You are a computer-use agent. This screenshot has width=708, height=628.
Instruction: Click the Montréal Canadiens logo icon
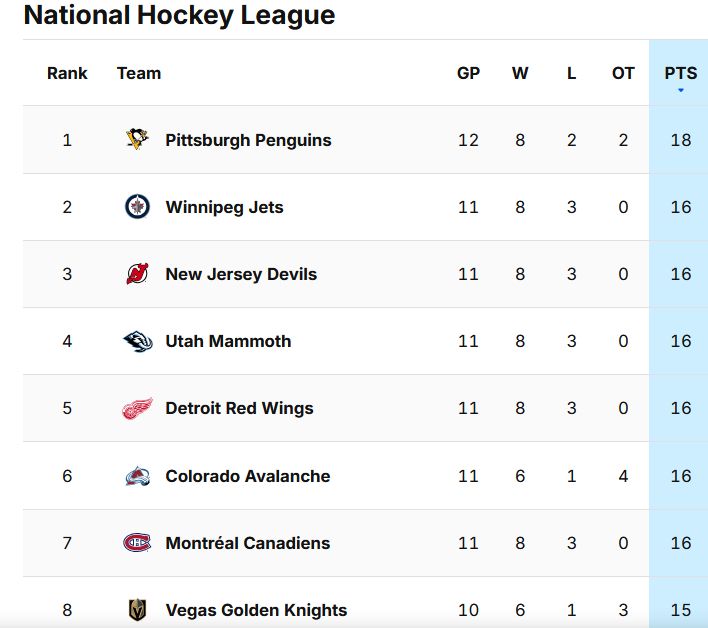tap(137, 543)
